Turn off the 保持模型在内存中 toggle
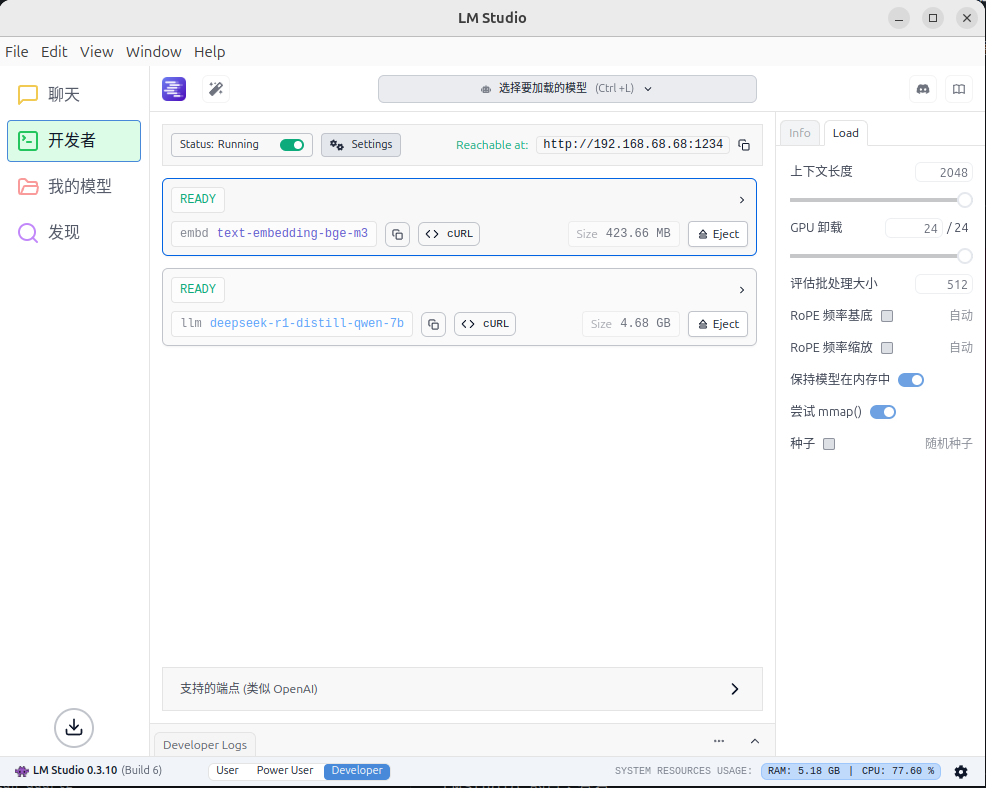Screen dimensions: 986x788 (910, 380)
